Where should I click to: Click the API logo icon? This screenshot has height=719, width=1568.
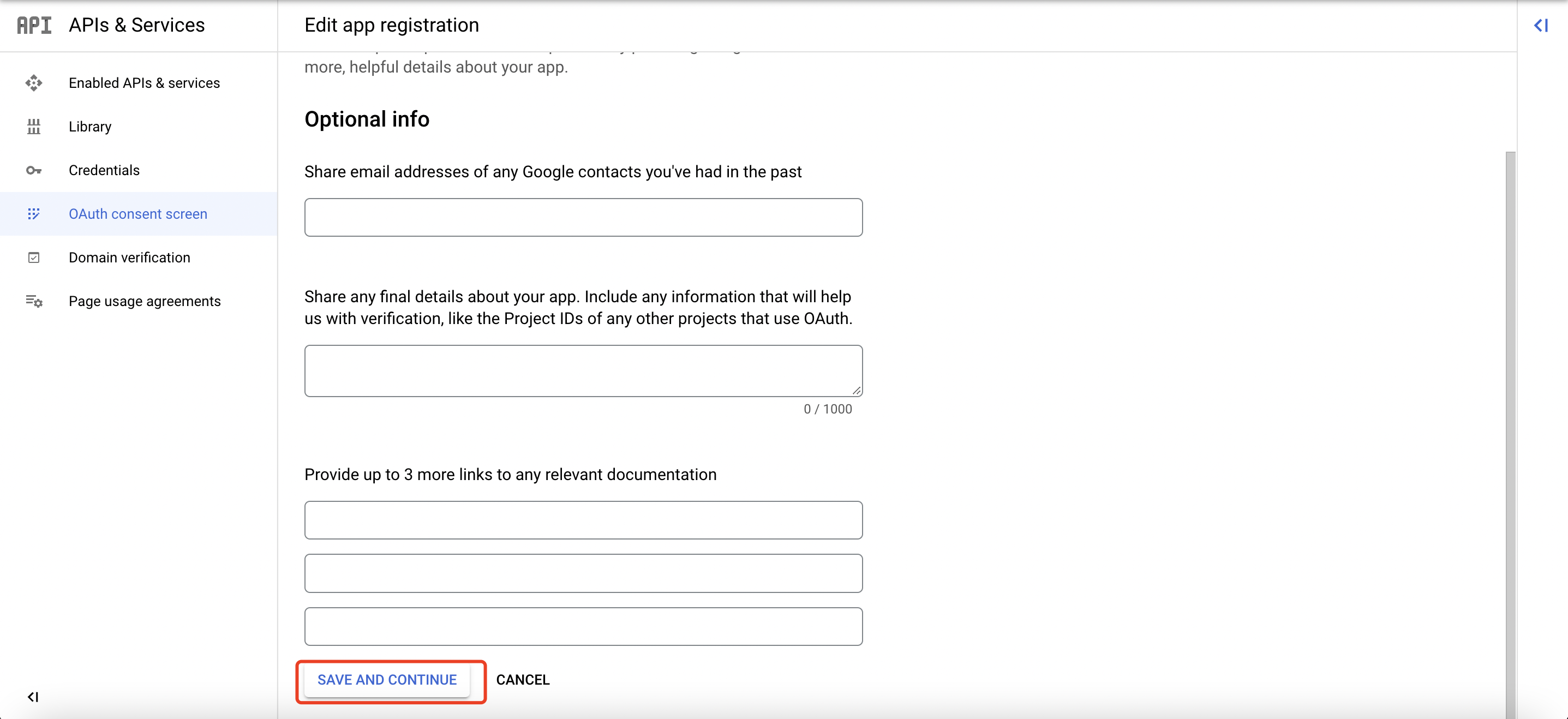tap(34, 25)
